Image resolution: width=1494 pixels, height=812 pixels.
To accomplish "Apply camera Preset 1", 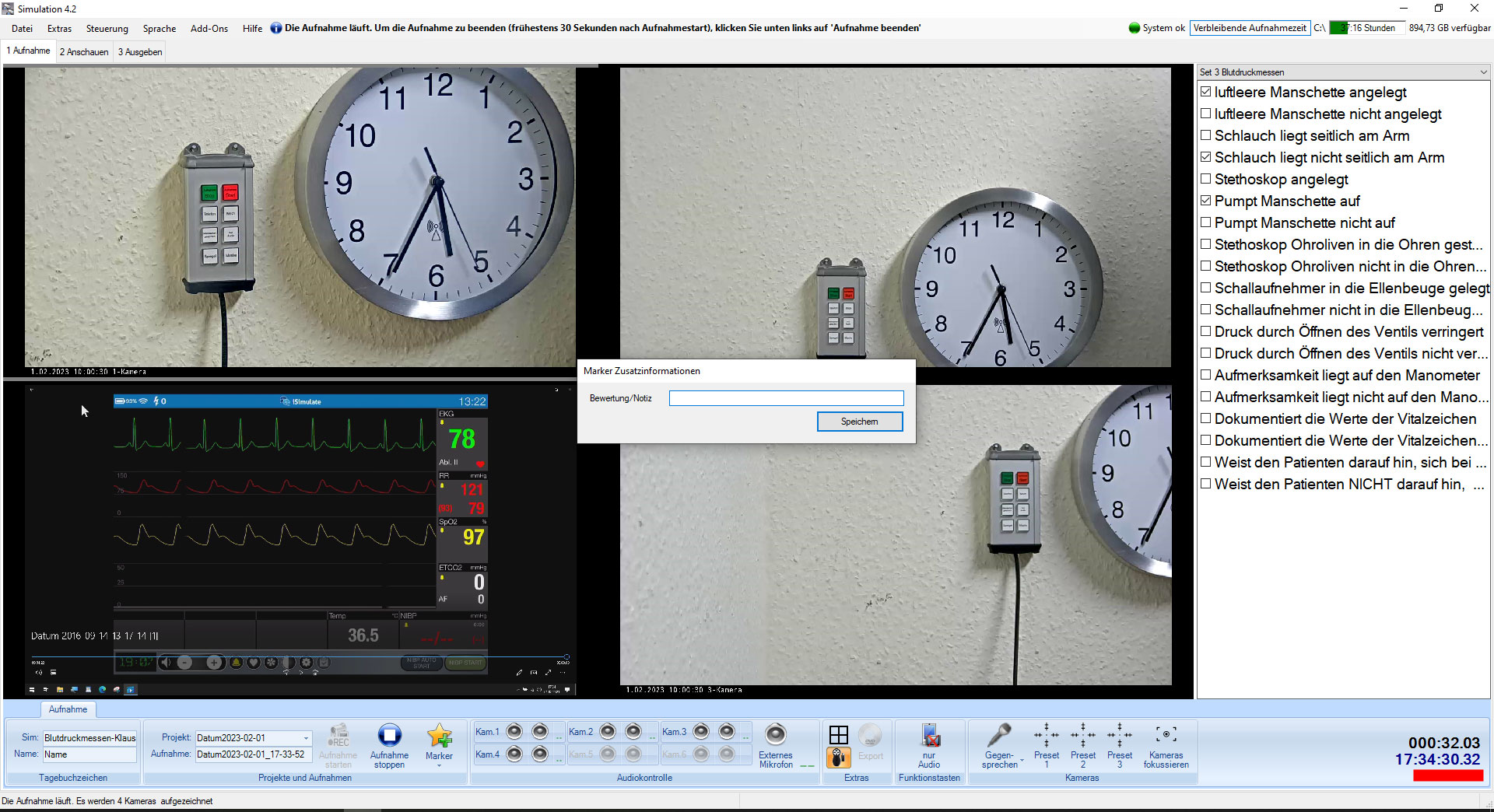I will (1047, 745).
